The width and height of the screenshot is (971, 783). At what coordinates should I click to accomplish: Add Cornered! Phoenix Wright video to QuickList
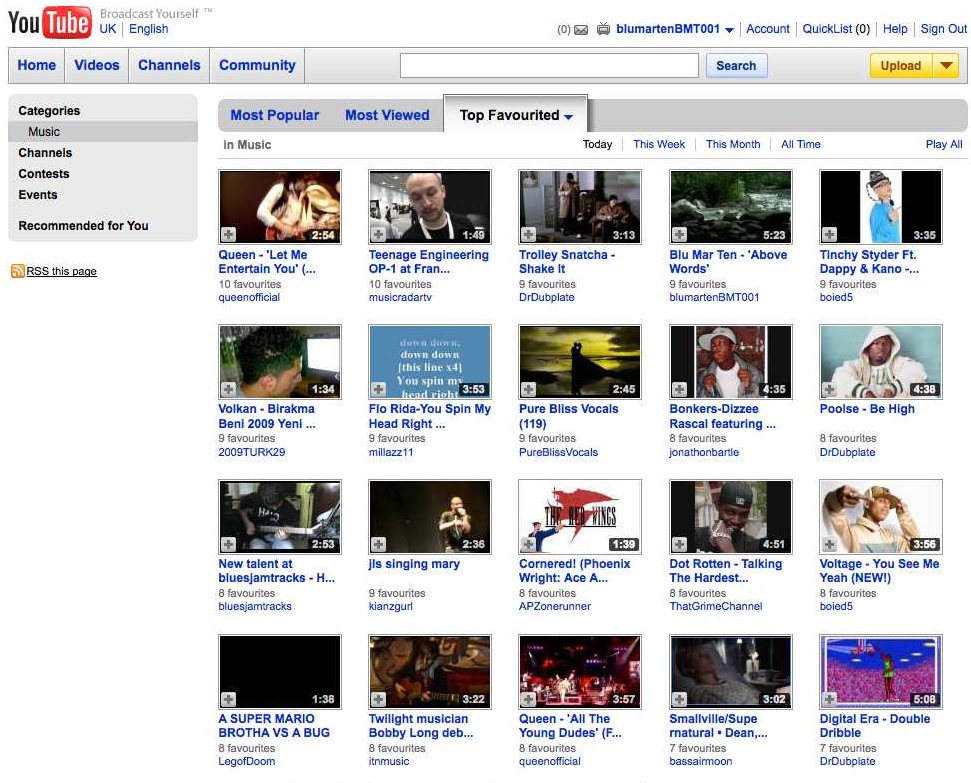point(528,544)
